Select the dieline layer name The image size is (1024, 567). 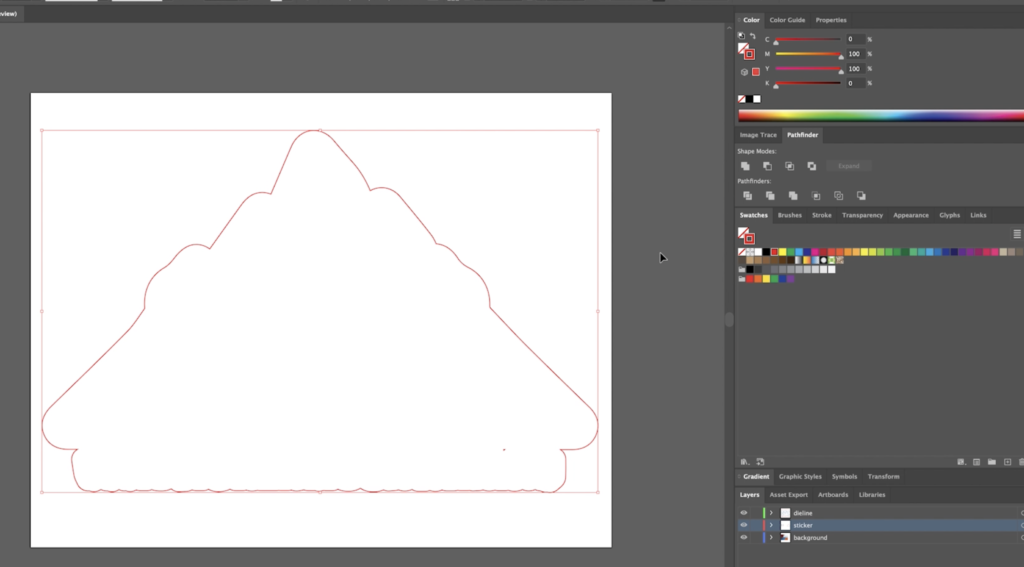tap(803, 513)
